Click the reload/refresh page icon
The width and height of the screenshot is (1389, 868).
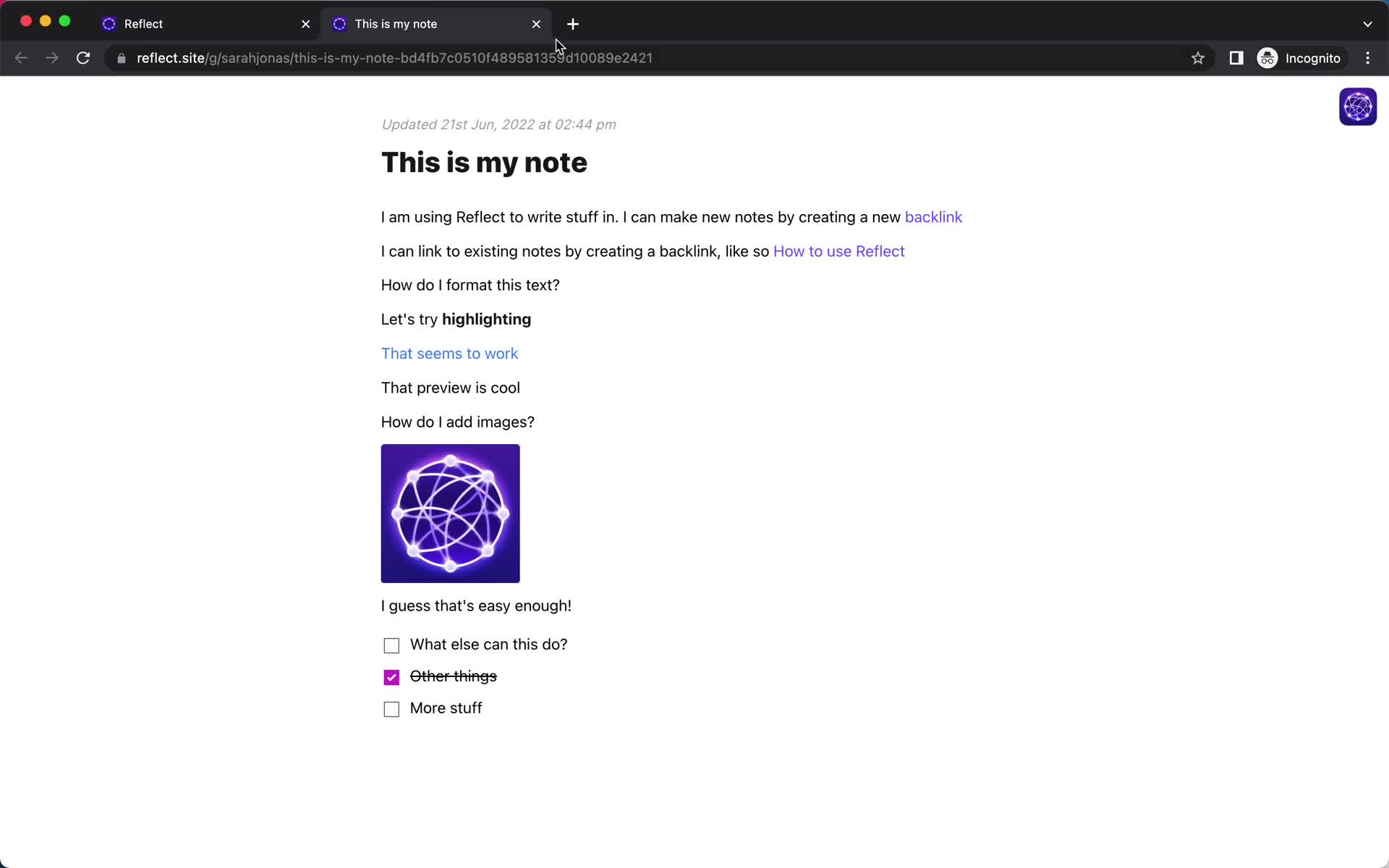coord(84,58)
